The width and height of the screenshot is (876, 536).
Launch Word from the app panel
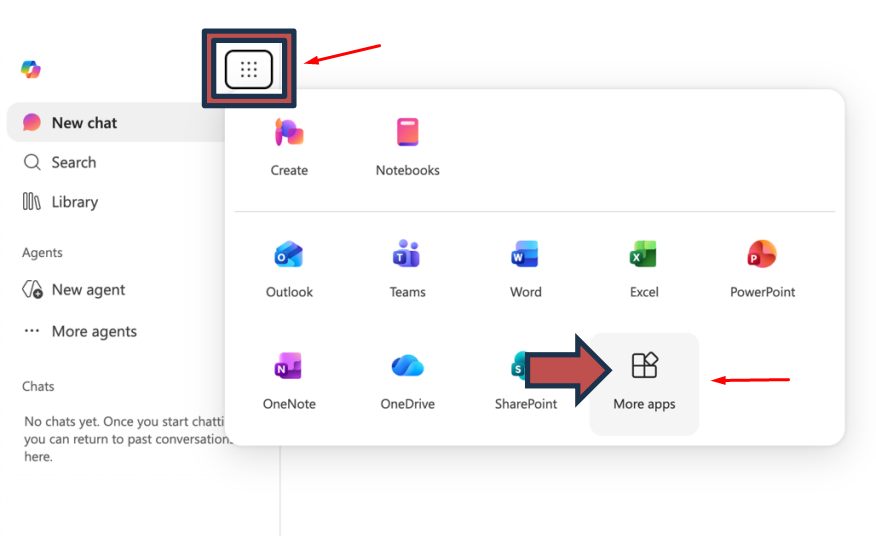pos(526,269)
